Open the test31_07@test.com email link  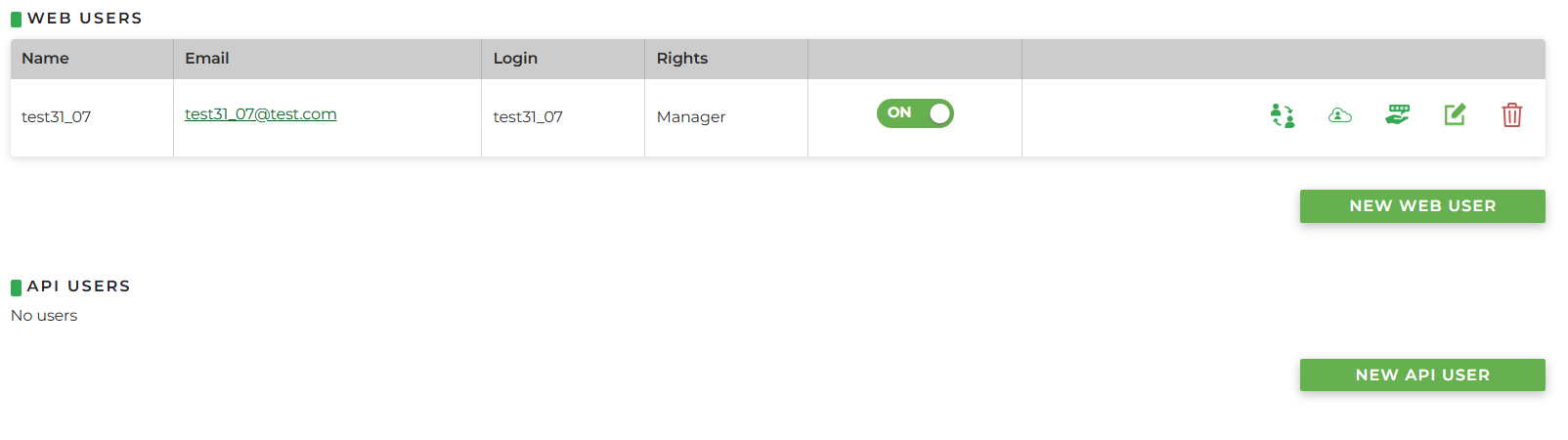261,114
